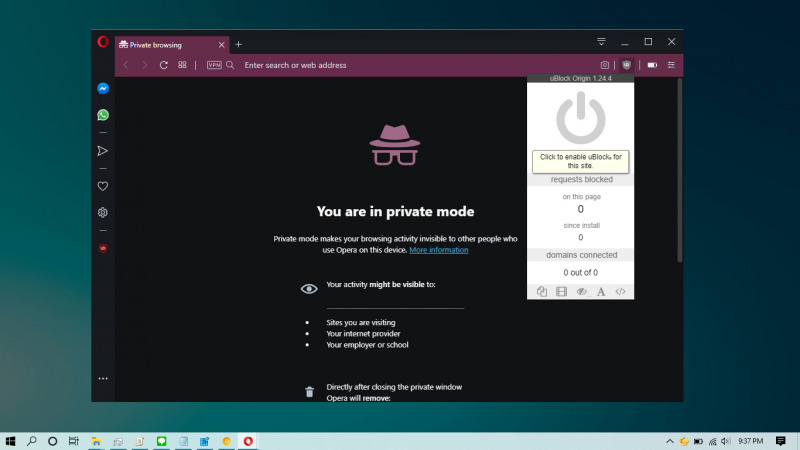The width and height of the screenshot is (800, 450).
Task: Open sidebar three-dots setup menu
Action: coord(103,379)
